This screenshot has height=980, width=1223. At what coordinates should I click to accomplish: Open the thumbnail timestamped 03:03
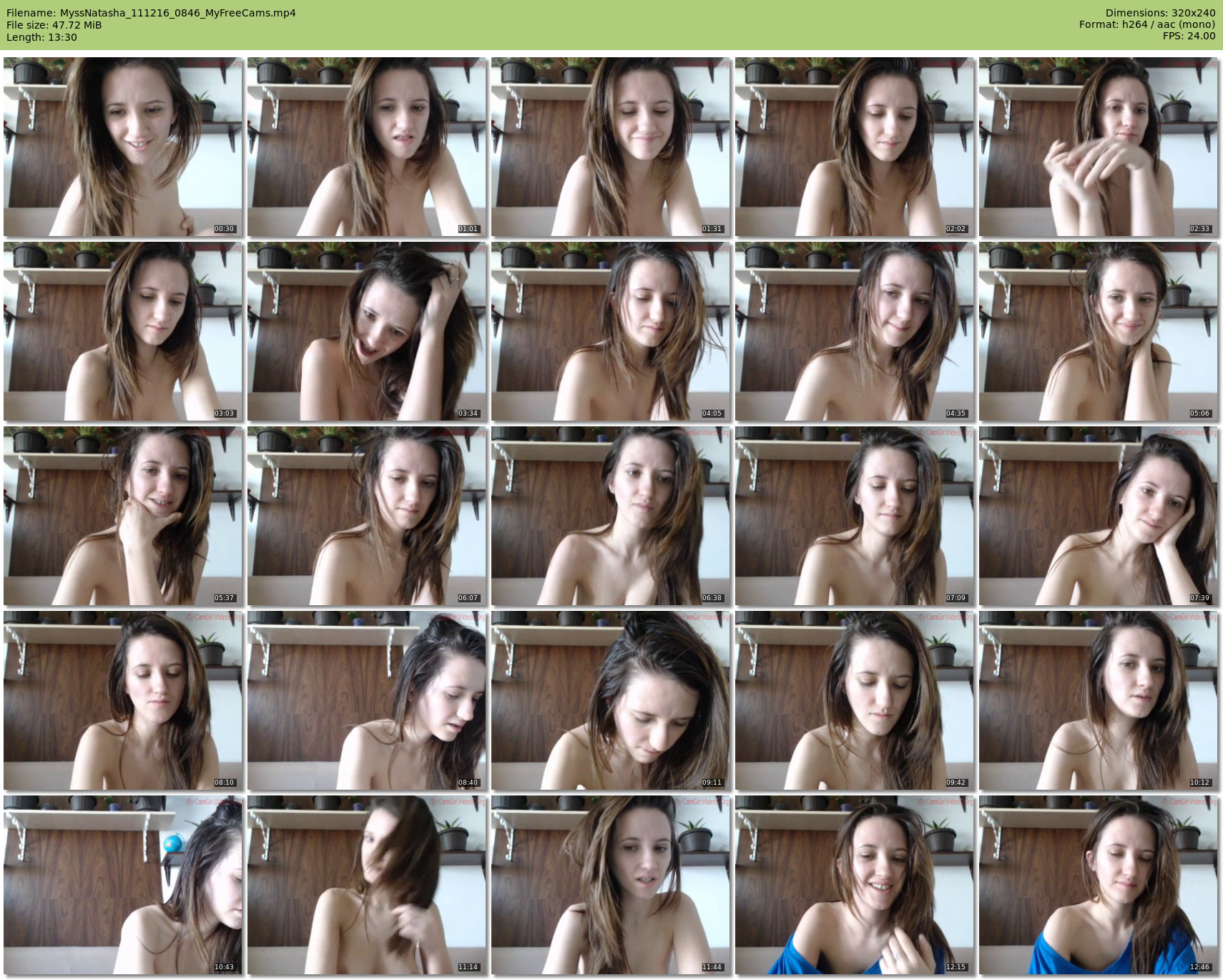pyautogui.click(x=123, y=331)
